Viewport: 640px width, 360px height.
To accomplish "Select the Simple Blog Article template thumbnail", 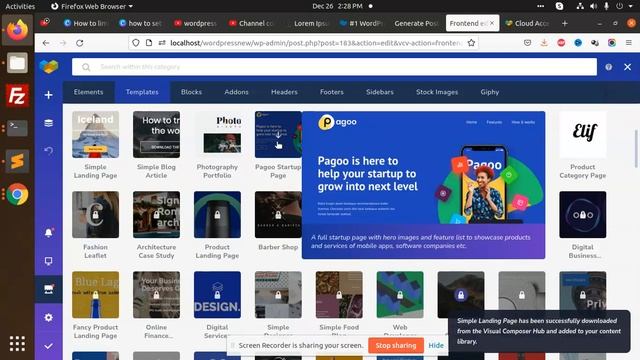I will coord(156,134).
